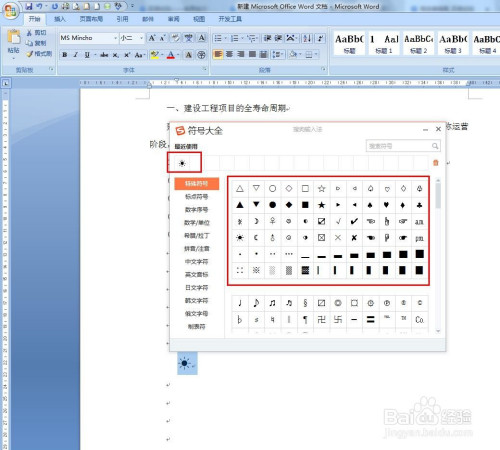Insert the solid black diamond symbol
Screen dimensions: 500x450
(x=289, y=205)
